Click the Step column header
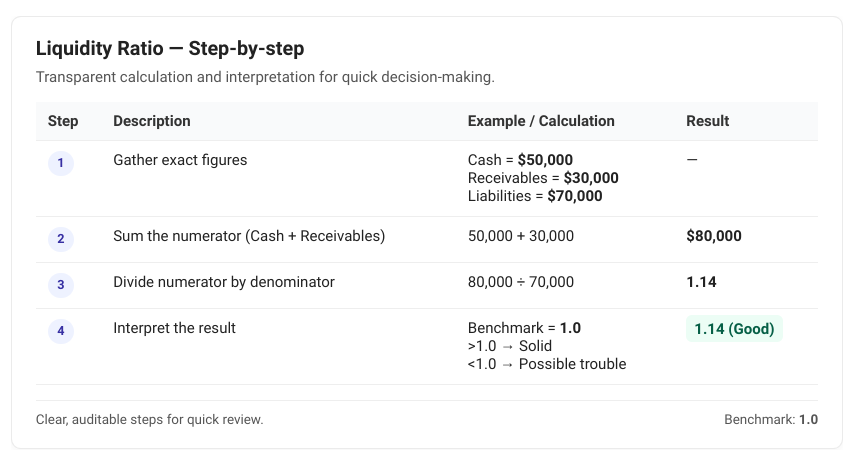 click(63, 121)
